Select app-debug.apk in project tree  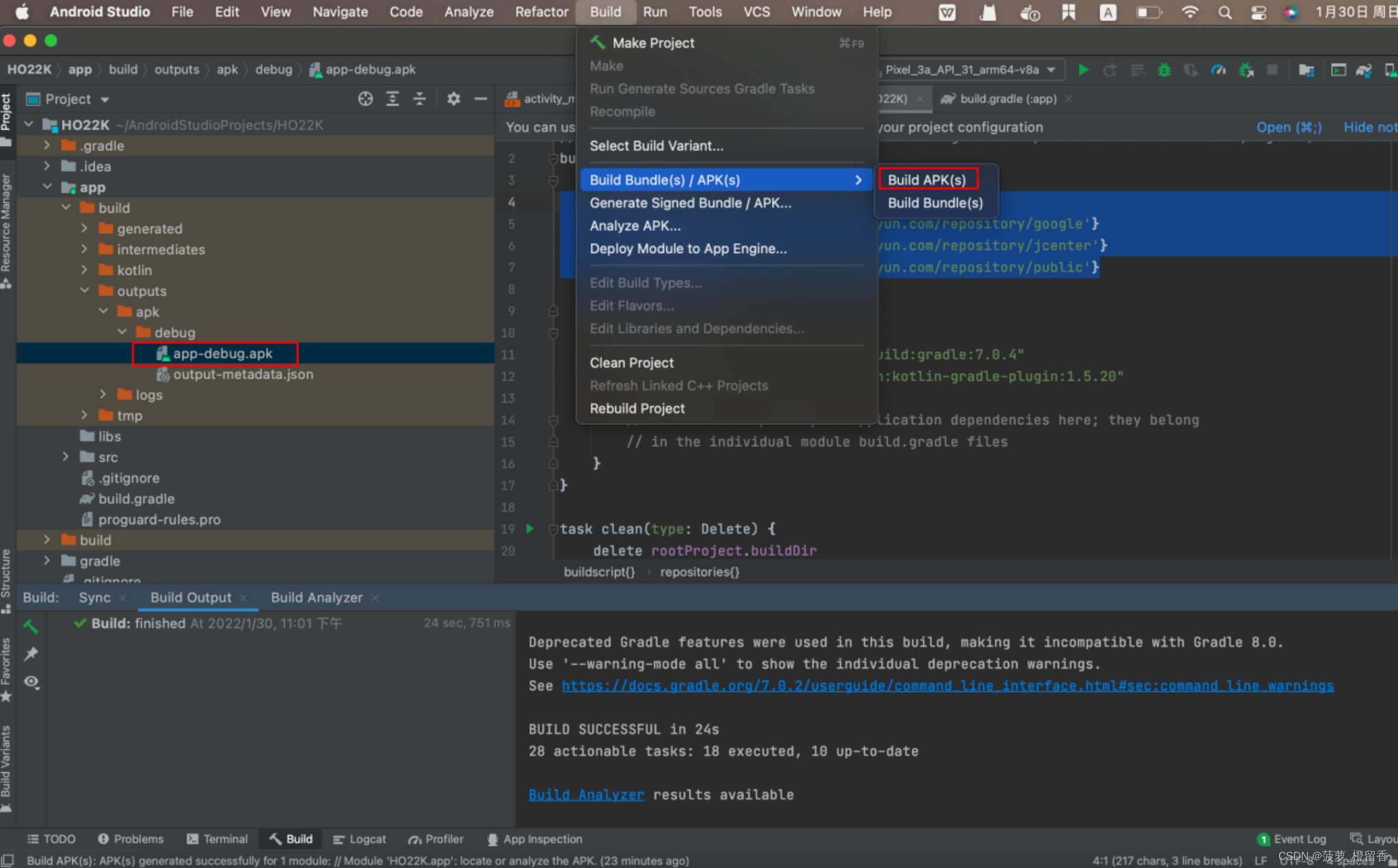[x=215, y=353]
